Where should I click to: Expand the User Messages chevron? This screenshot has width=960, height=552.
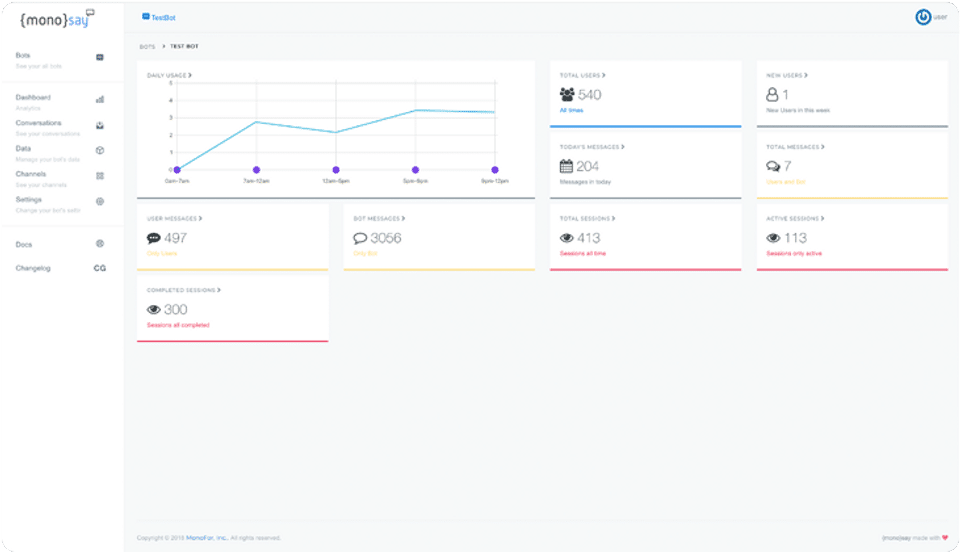[x=200, y=218]
